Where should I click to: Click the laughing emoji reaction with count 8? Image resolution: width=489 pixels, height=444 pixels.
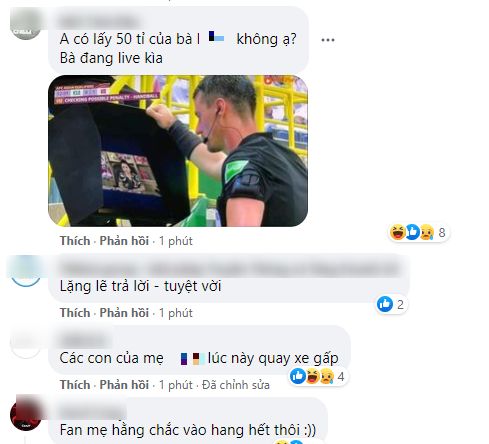pos(398,232)
